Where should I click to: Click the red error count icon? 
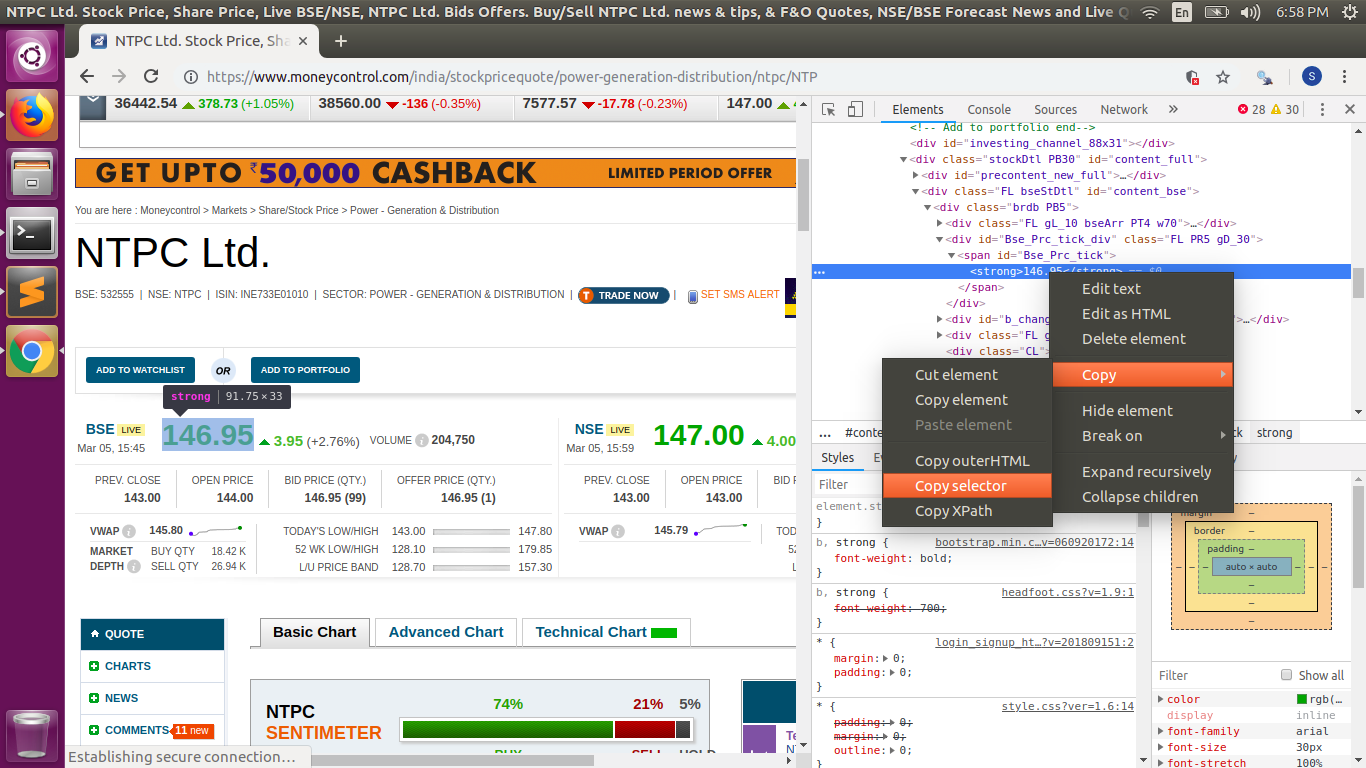click(1243, 109)
